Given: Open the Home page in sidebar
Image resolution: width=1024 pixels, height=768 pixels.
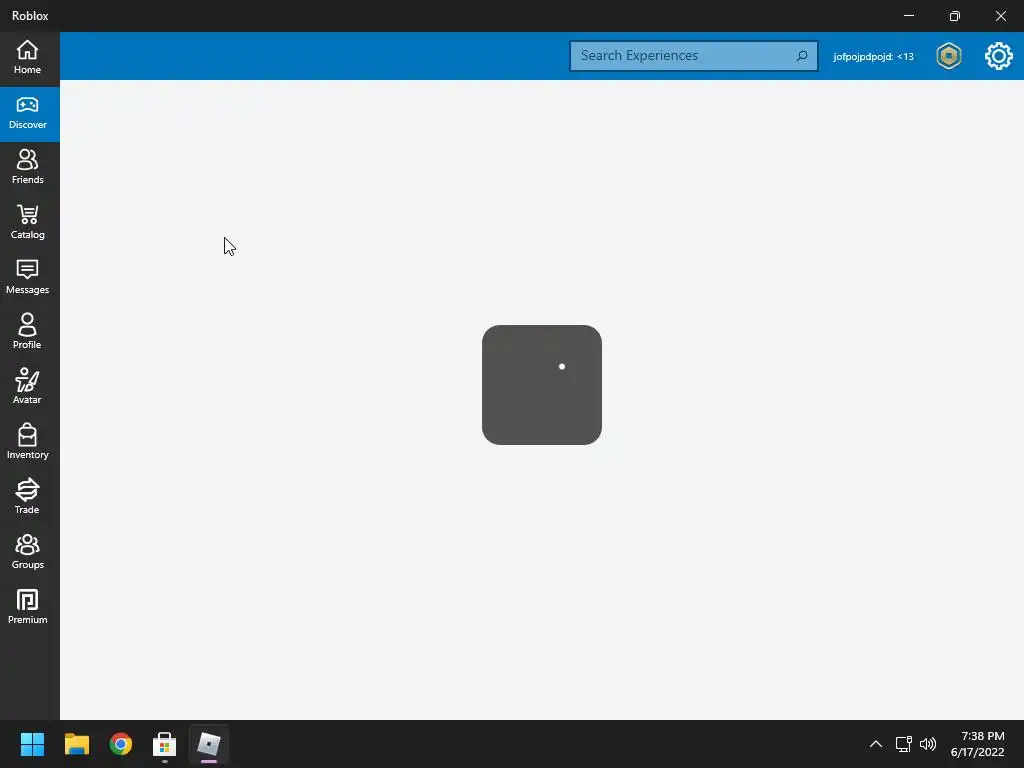Looking at the screenshot, I should [x=27, y=57].
